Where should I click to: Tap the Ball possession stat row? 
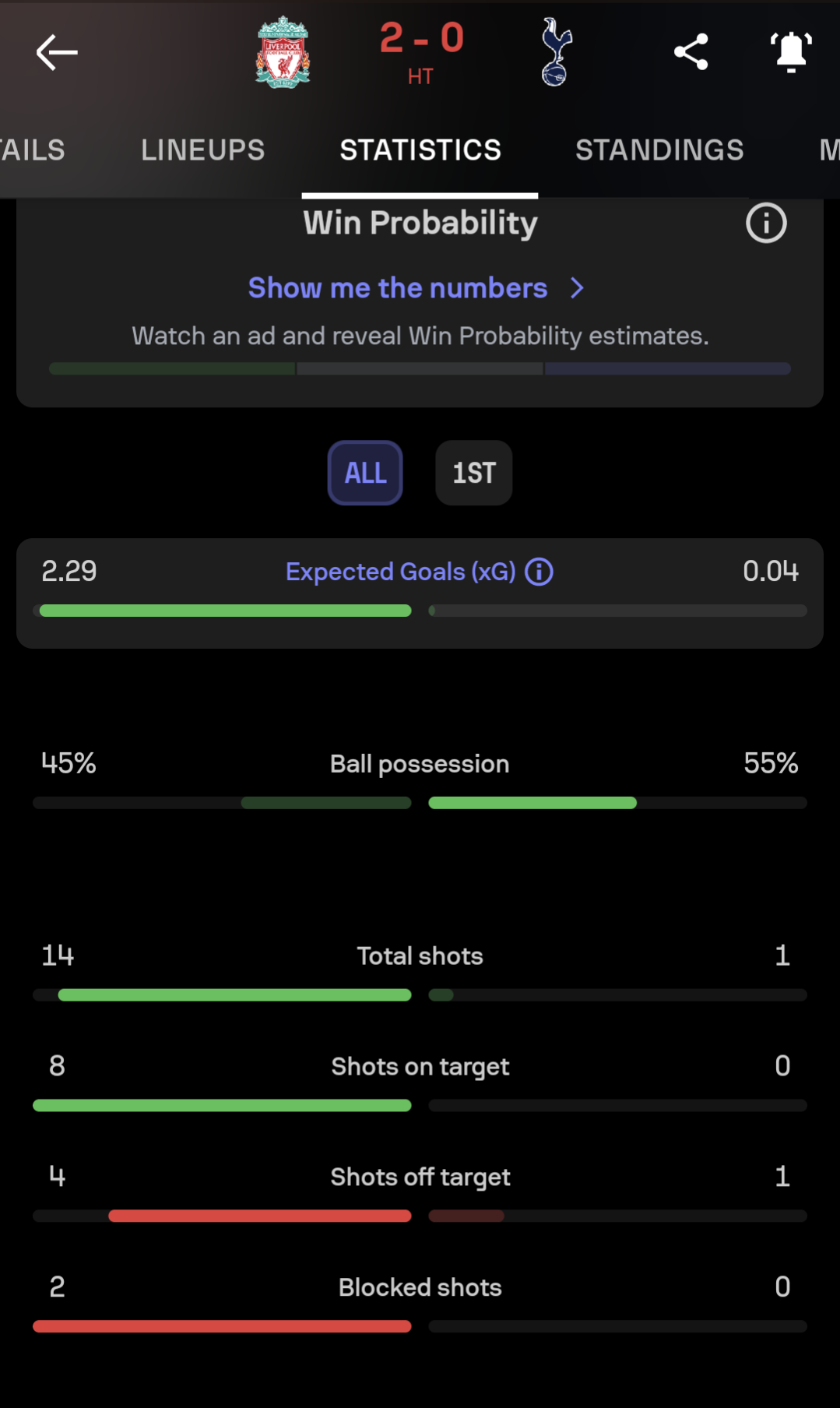pos(420,779)
